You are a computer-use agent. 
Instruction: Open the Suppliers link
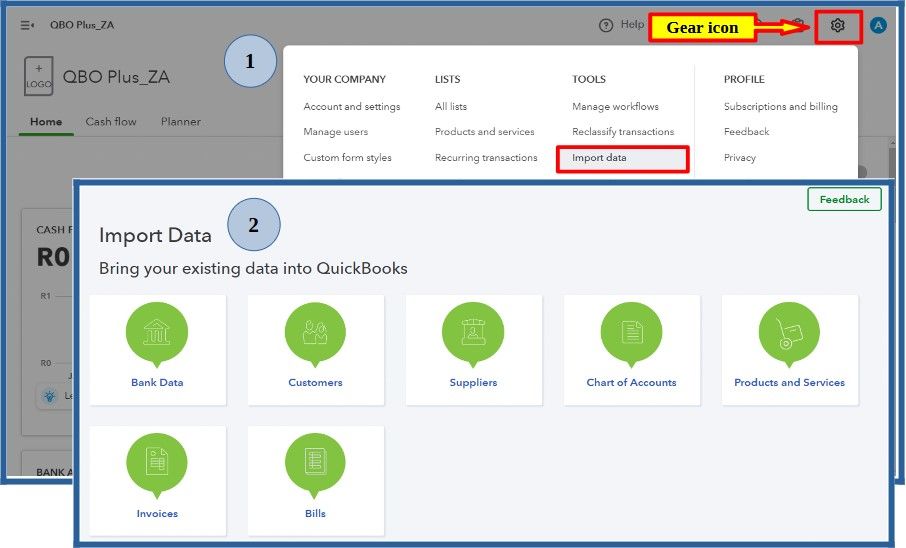click(x=473, y=383)
